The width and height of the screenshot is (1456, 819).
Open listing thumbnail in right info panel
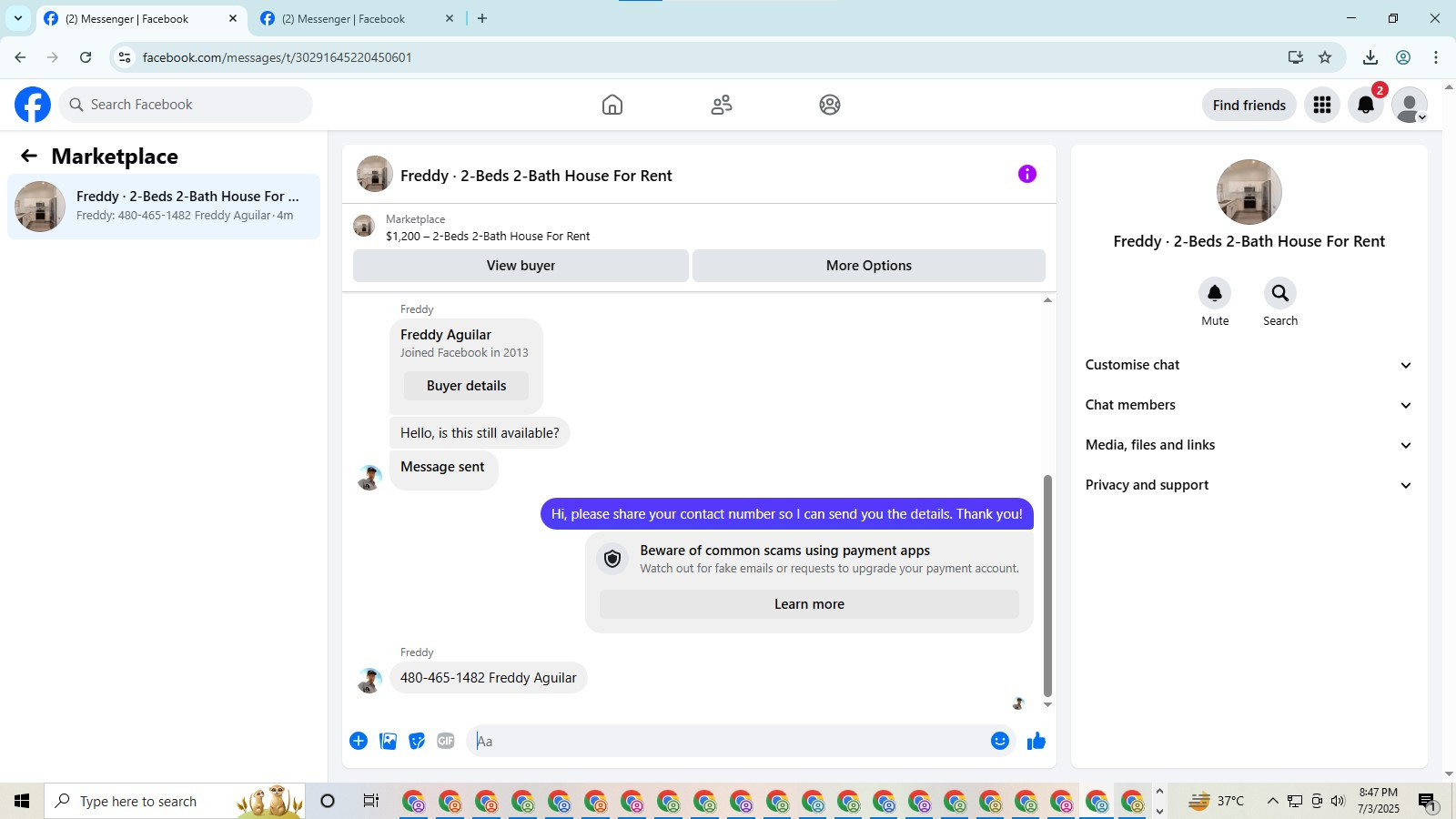click(1249, 192)
